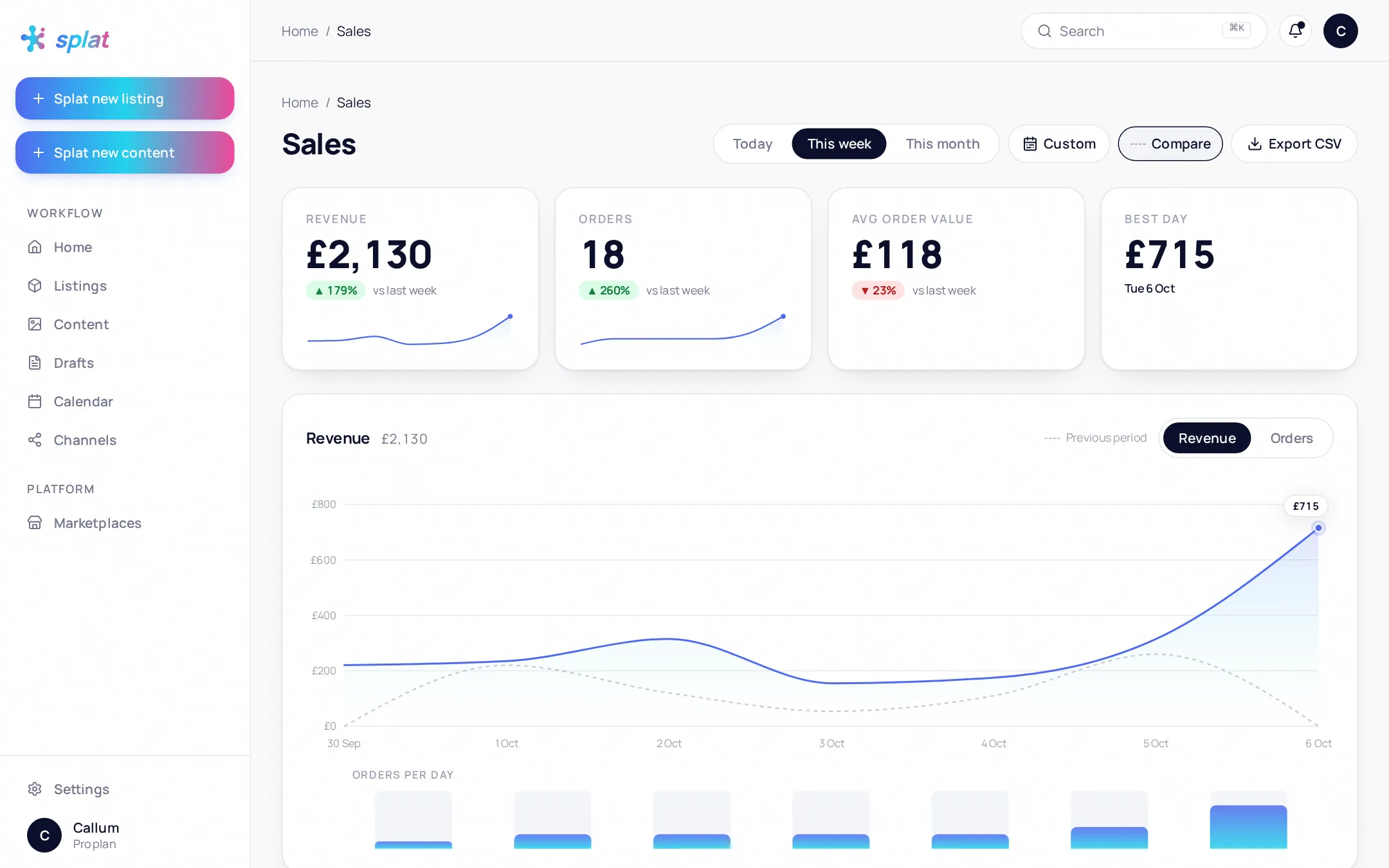Select the Today range tab
Viewport: 1389px width, 868px height.
click(752, 144)
